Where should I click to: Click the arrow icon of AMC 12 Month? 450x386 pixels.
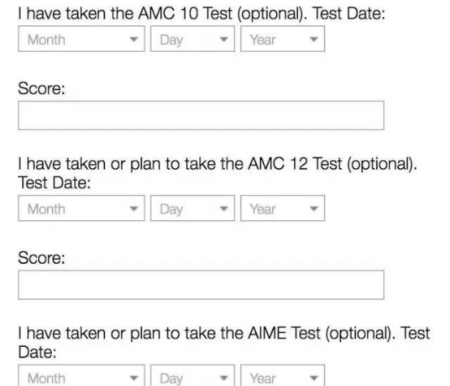pyautogui.click(x=134, y=209)
